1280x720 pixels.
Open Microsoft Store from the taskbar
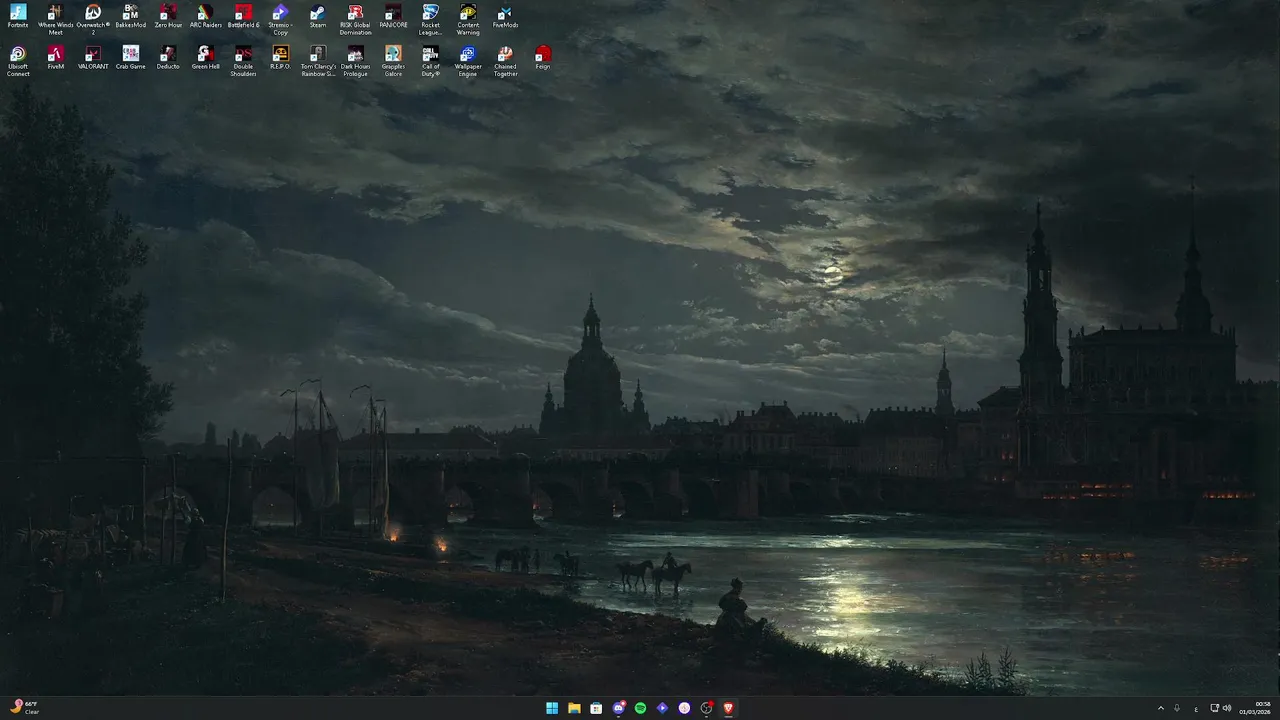(596, 708)
